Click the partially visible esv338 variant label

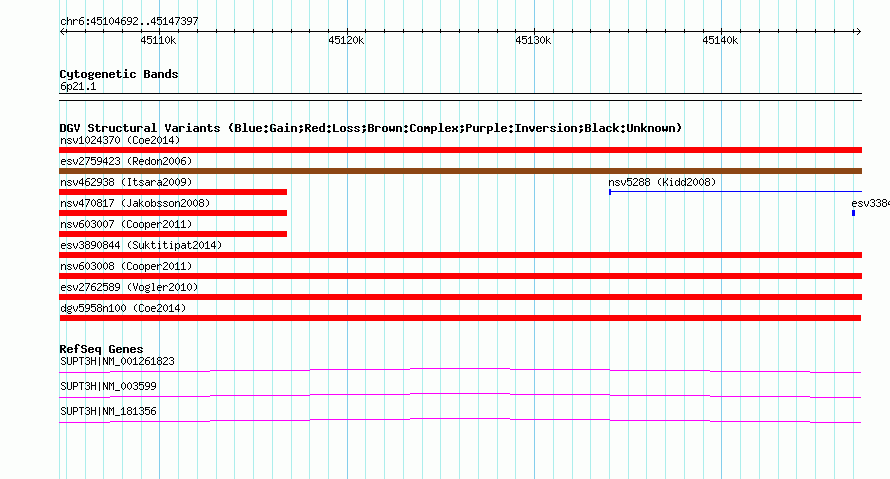(870, 203)
